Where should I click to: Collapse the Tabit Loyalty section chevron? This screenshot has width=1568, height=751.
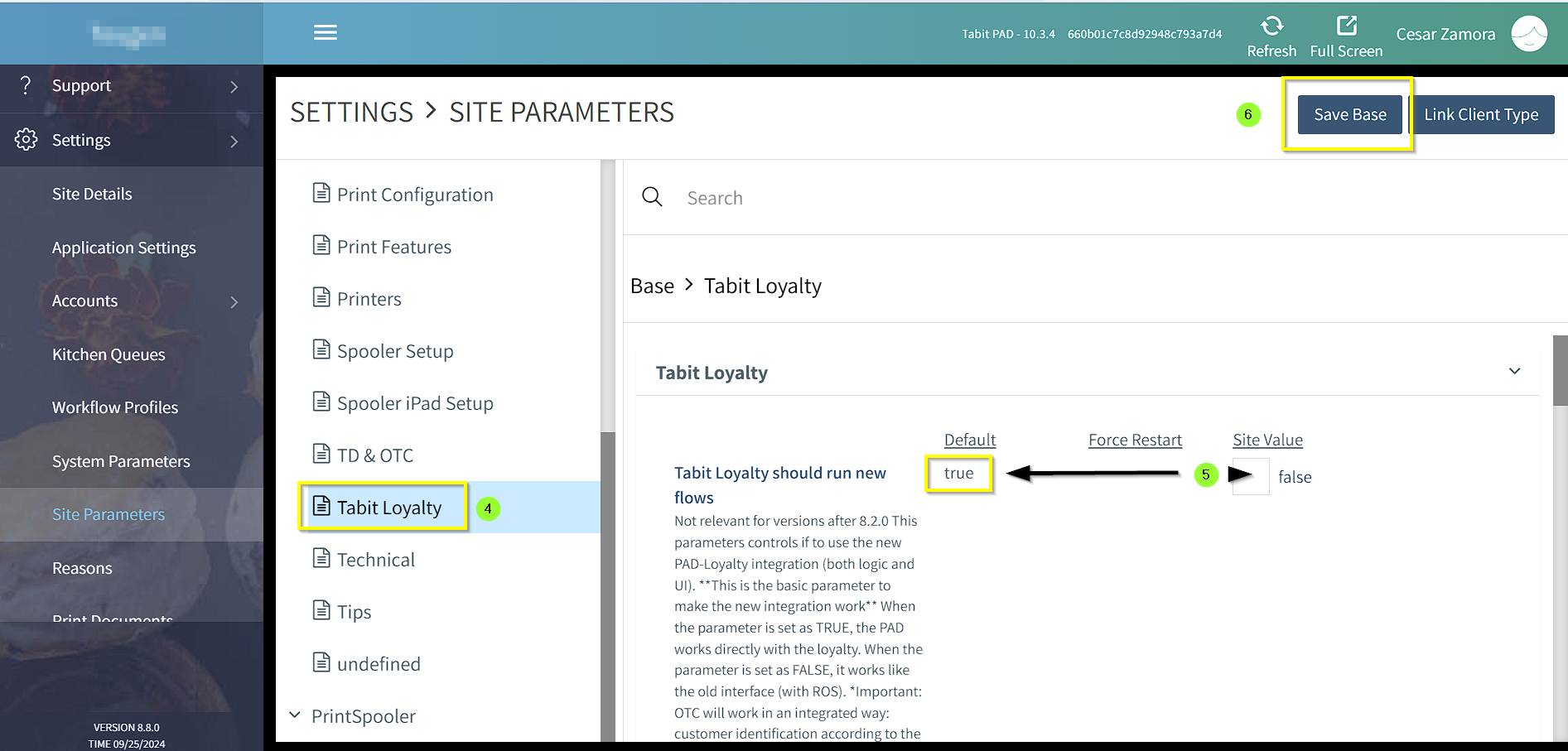[x=1514, y=372]
